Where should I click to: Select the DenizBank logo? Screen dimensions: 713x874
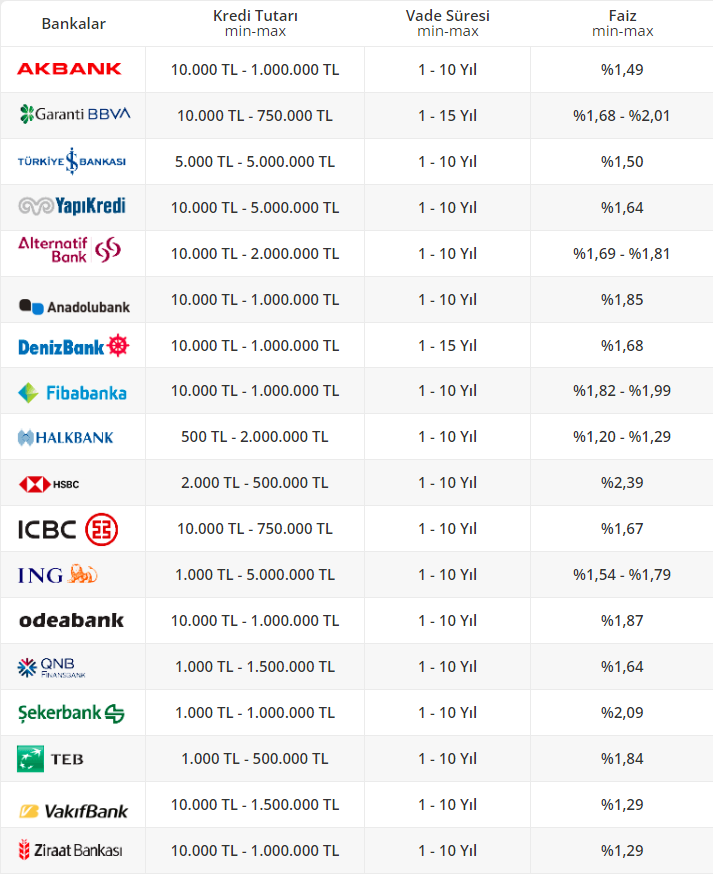pyautogui.click(x=74, y=346)
